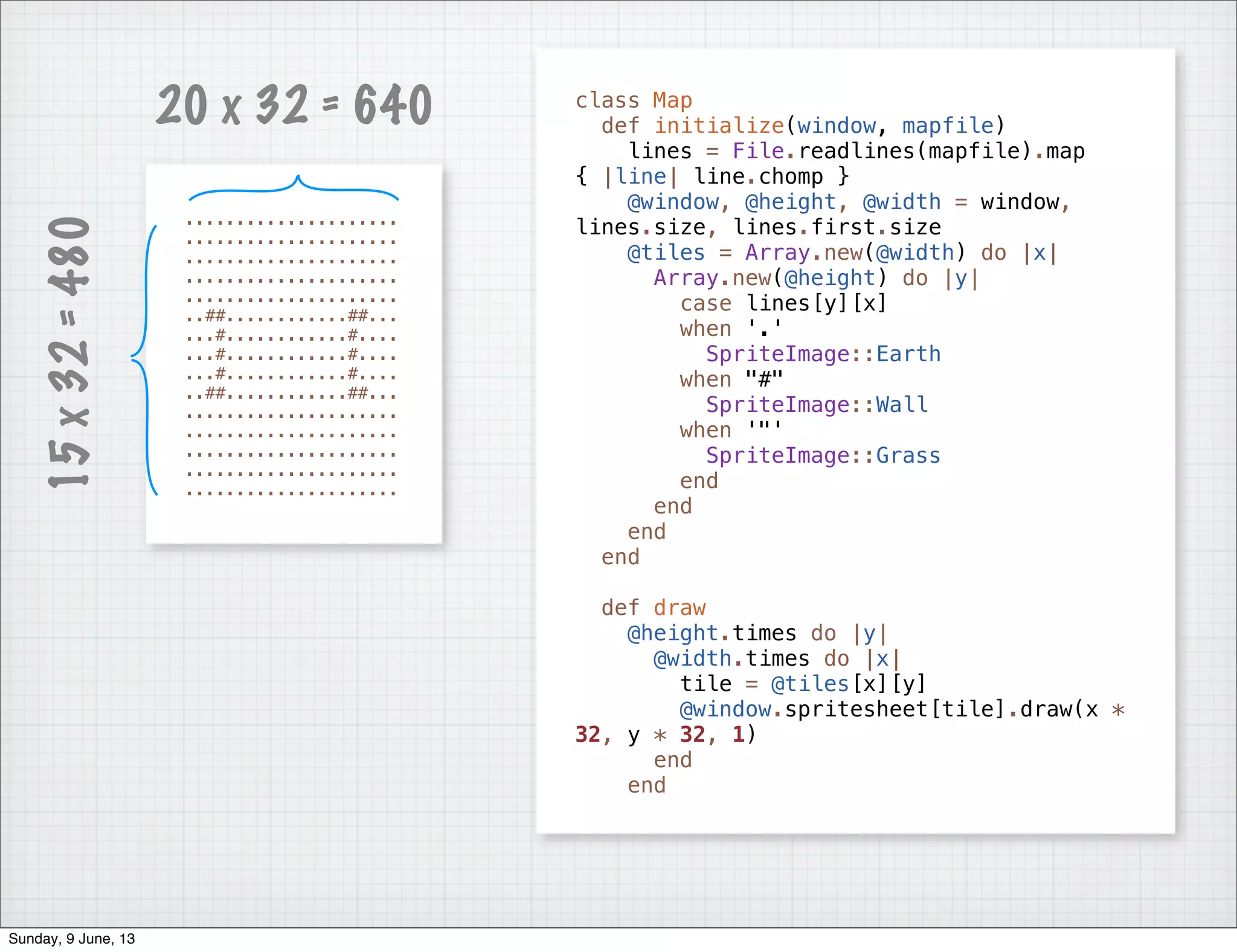Image resolution: width=1237 pixels, height=952 pixels.
Task: Click 'tile = @tiles[x][y]' assignment
Action: tap(803, 684)
